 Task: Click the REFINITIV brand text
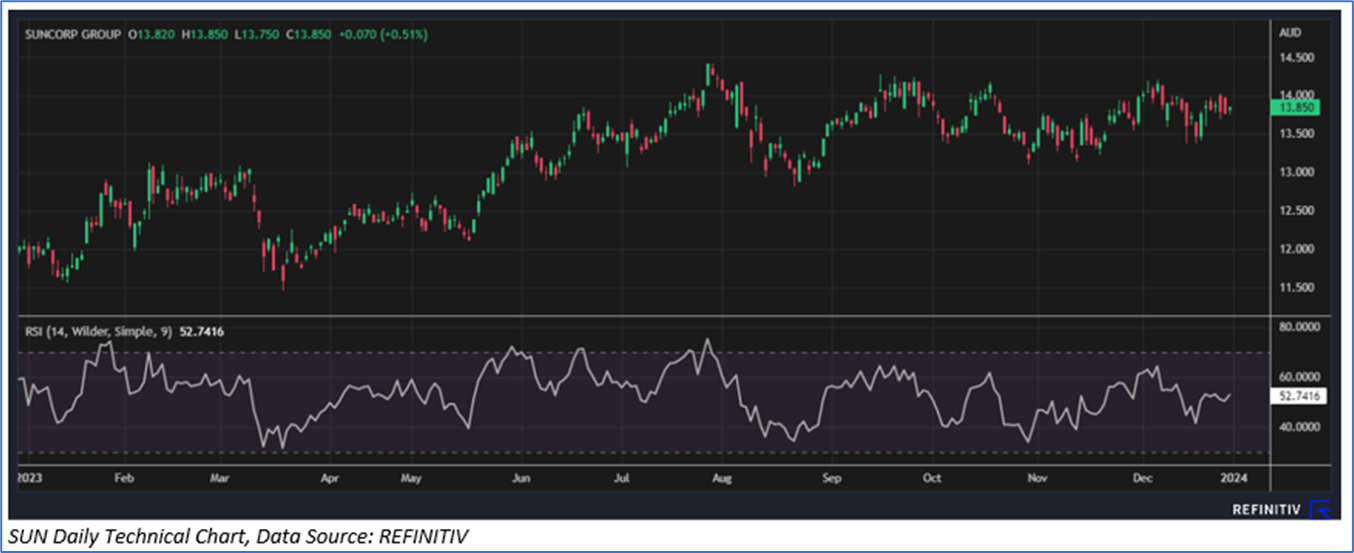pyautogui.click(x=1267, y=510)
